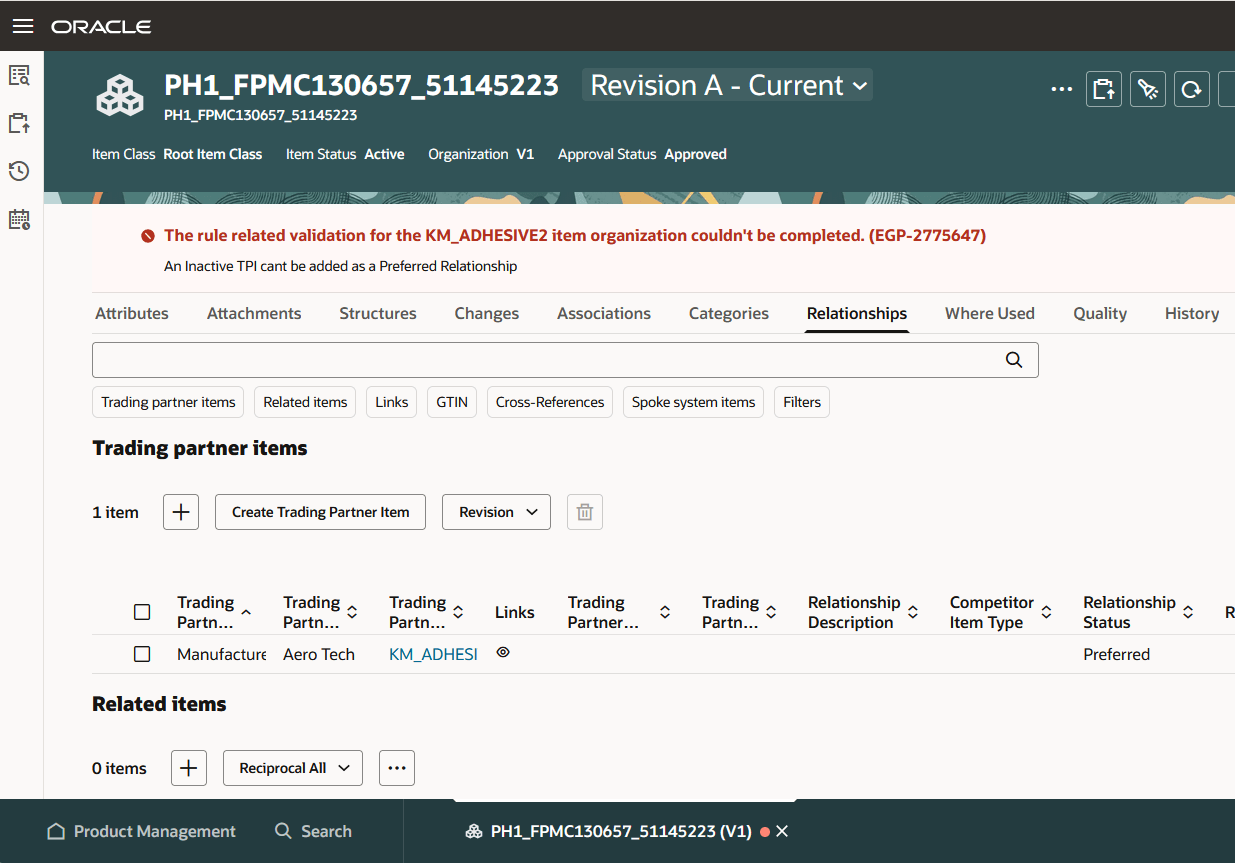Image resolution: width=1235 pixels, height=863 pixels.
Task: View links eye icon for KM_ADHESI row
Action: 503,652
